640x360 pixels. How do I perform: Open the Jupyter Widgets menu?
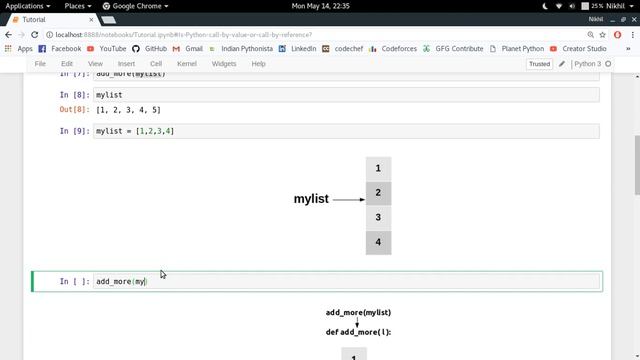[x=224, y=64]
